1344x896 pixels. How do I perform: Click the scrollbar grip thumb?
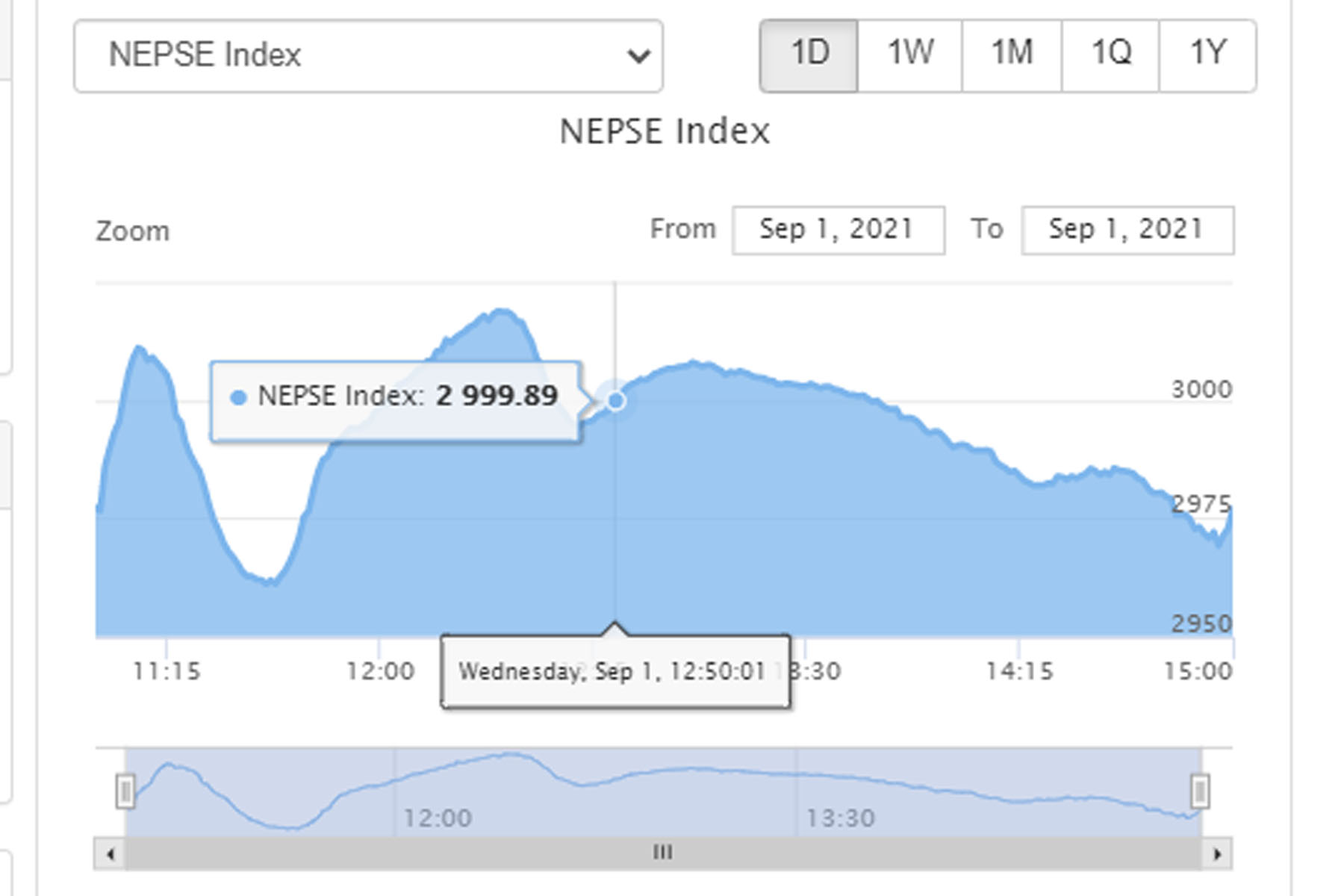click(x=662, y=853)
